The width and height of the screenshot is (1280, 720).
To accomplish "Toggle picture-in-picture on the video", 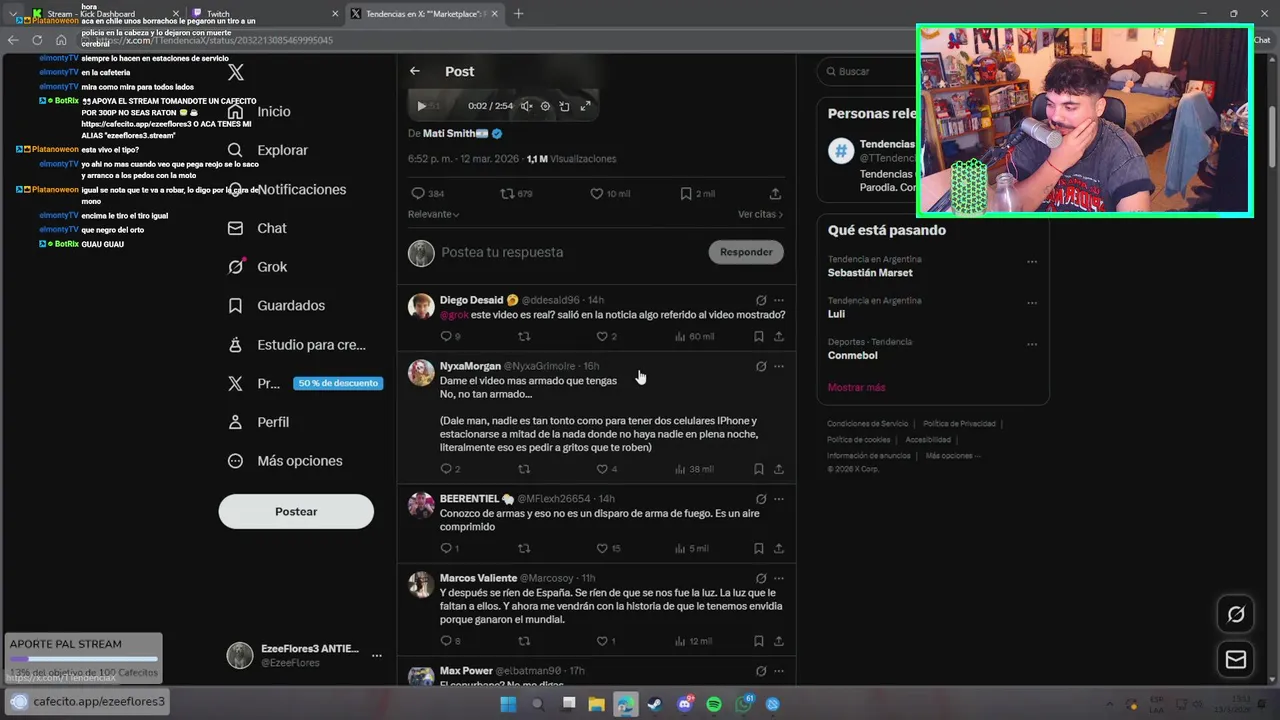I will pos(565,106).
